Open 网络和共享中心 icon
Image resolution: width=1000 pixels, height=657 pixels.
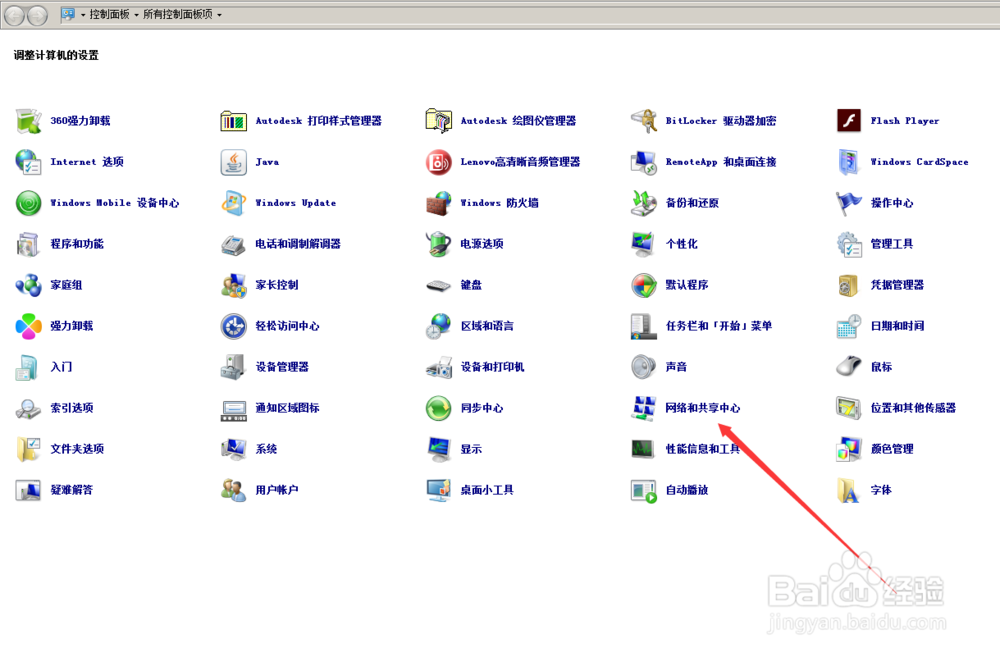644,408
